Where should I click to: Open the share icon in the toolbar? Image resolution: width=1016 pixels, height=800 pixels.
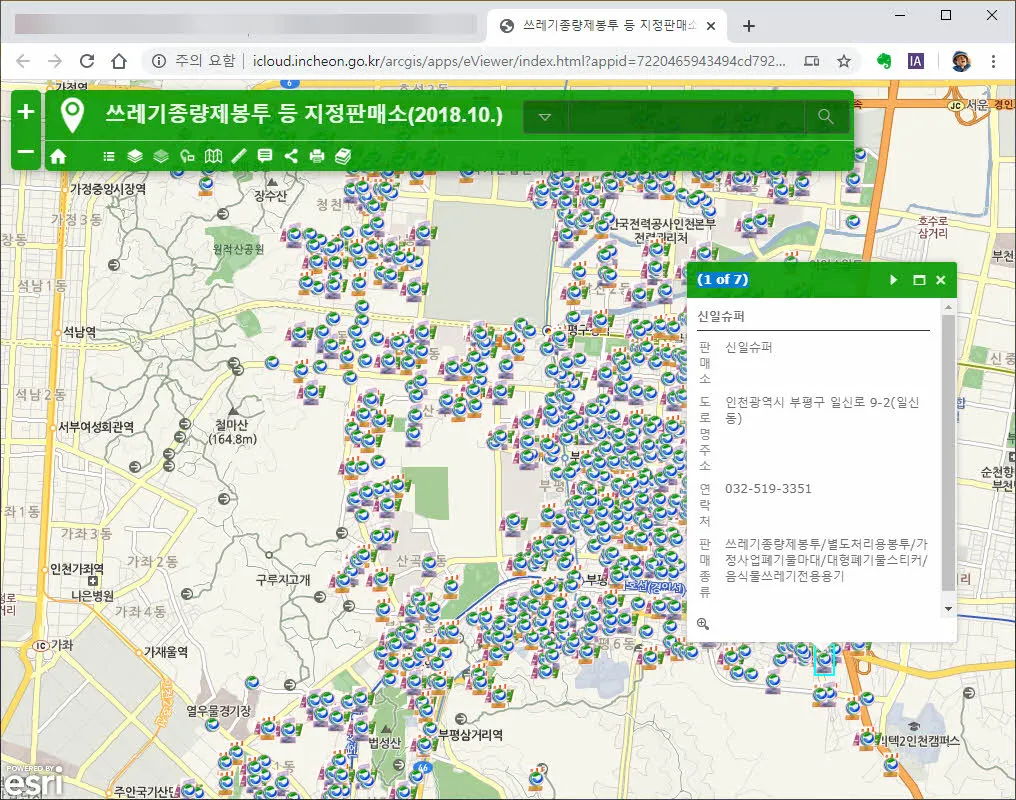291,155
